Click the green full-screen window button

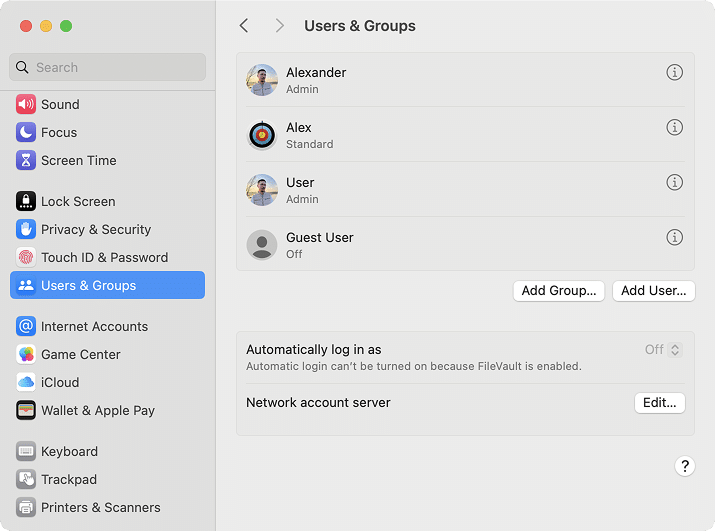click(66, 26)
